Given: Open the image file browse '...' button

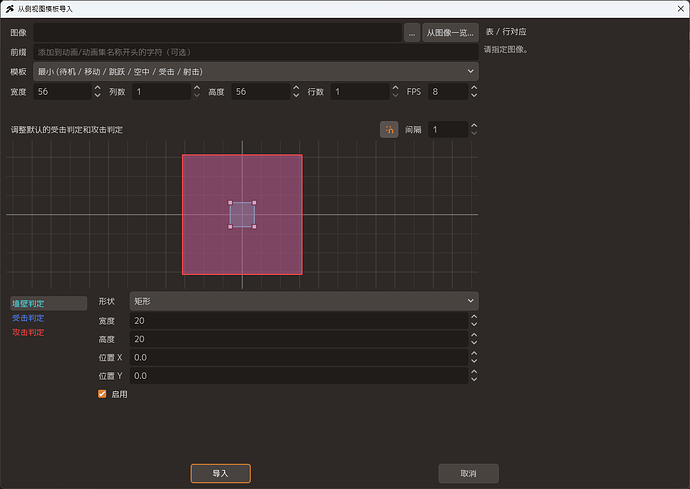Looking at the screenshot, I should click(x=412, y=33).
